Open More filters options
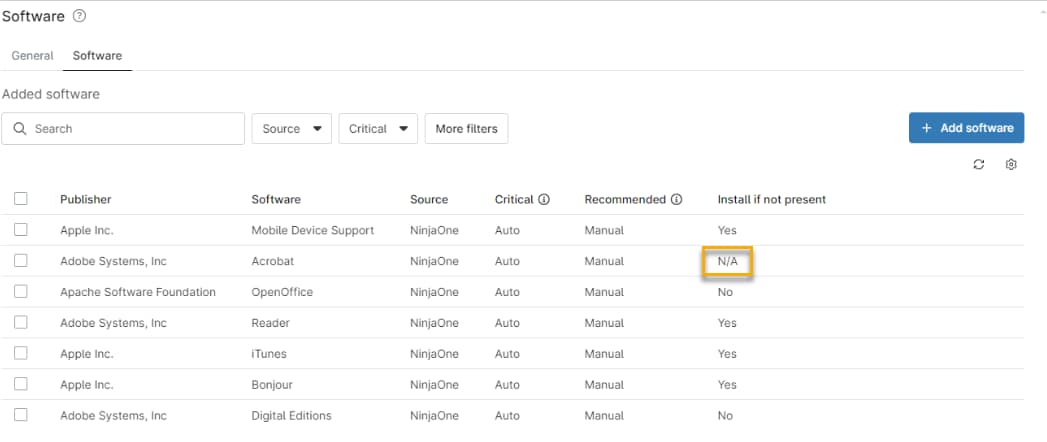The image size is (1047, 442). point(466,129)
